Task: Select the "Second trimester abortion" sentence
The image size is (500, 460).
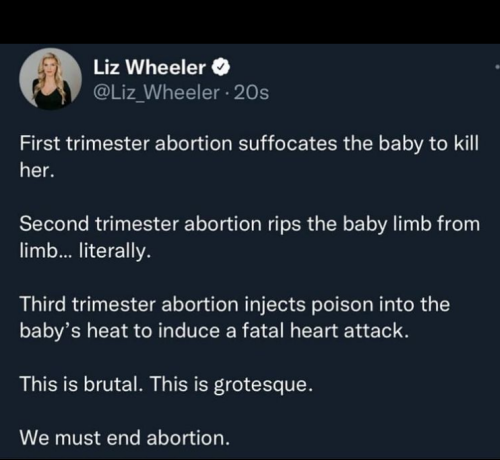Action: pyautogui.click(x=250, y=237)
